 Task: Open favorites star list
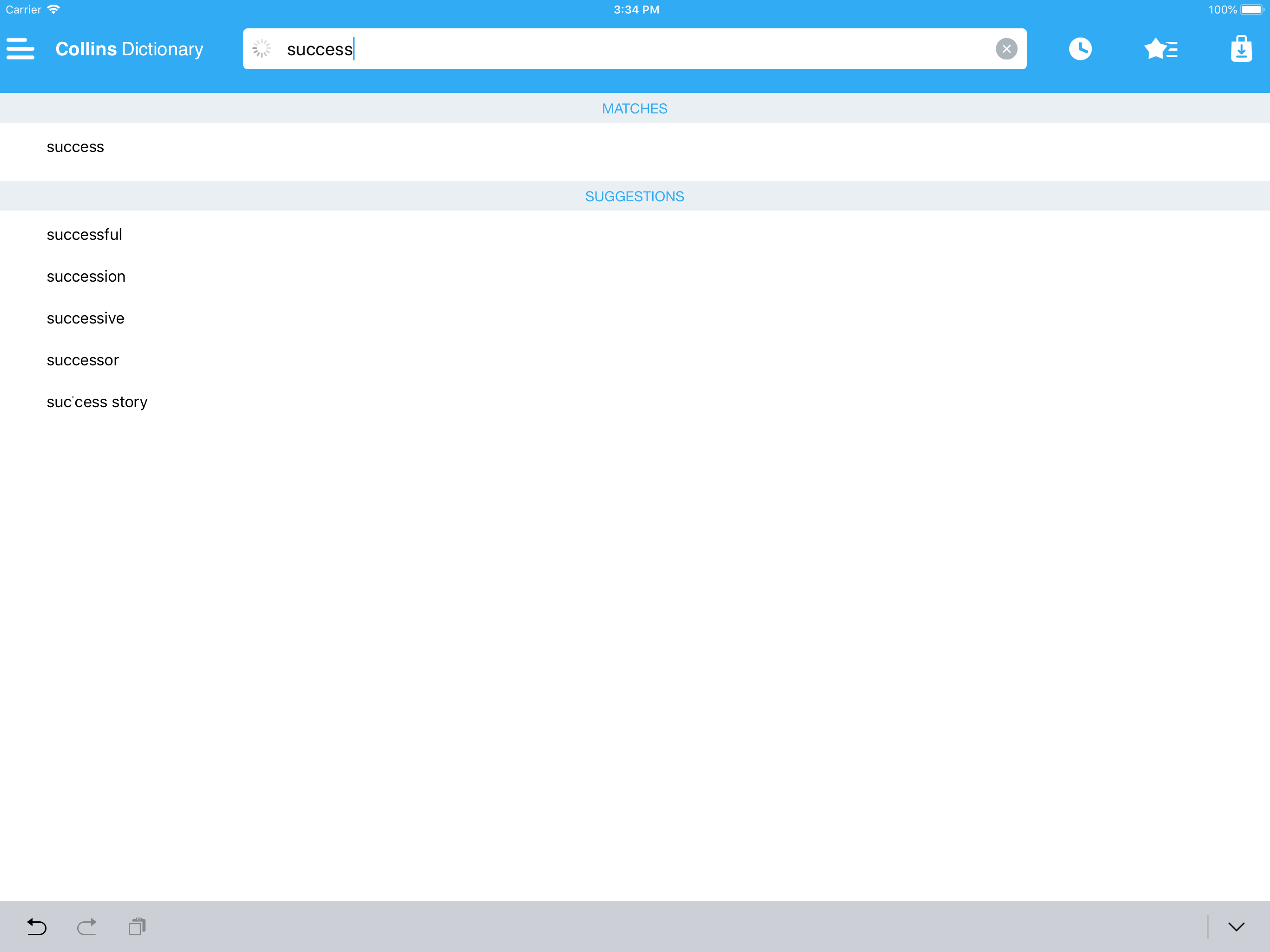tap(1160, 49)
